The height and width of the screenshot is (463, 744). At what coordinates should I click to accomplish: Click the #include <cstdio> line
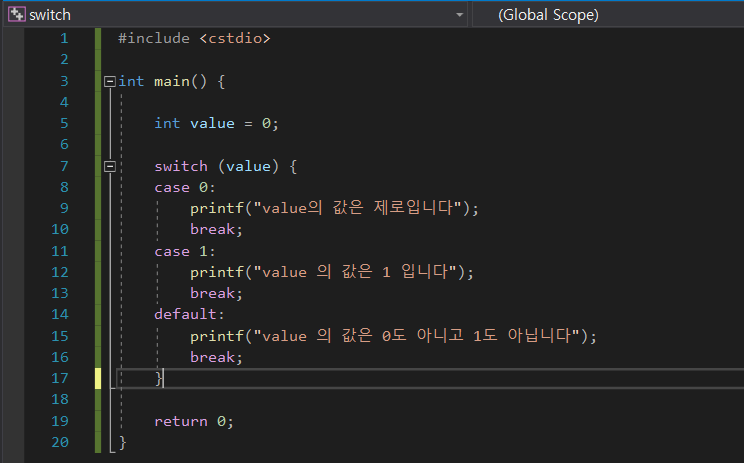coord(194,38)
